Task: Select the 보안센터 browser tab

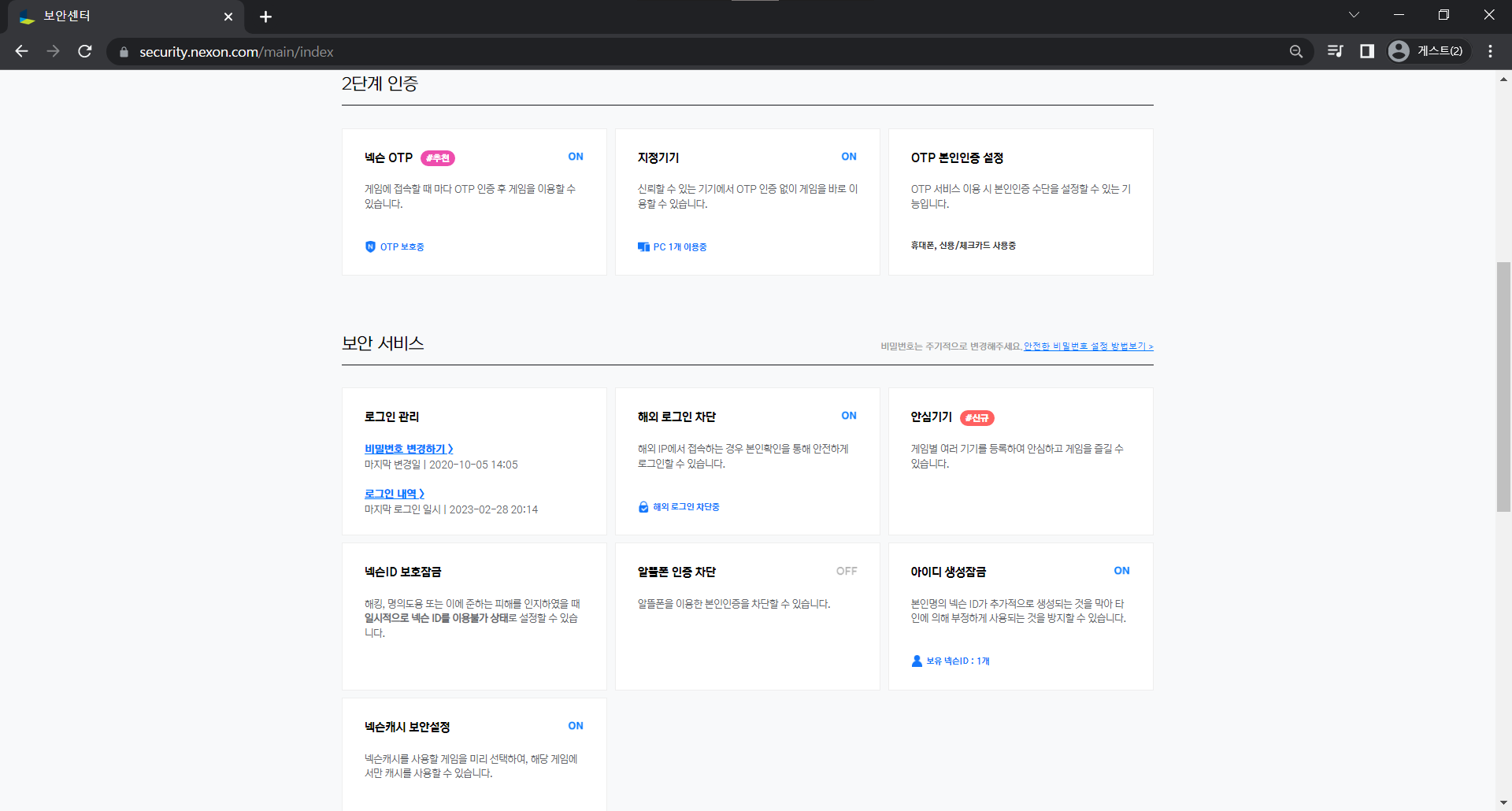Action: (x=126, y=17)
